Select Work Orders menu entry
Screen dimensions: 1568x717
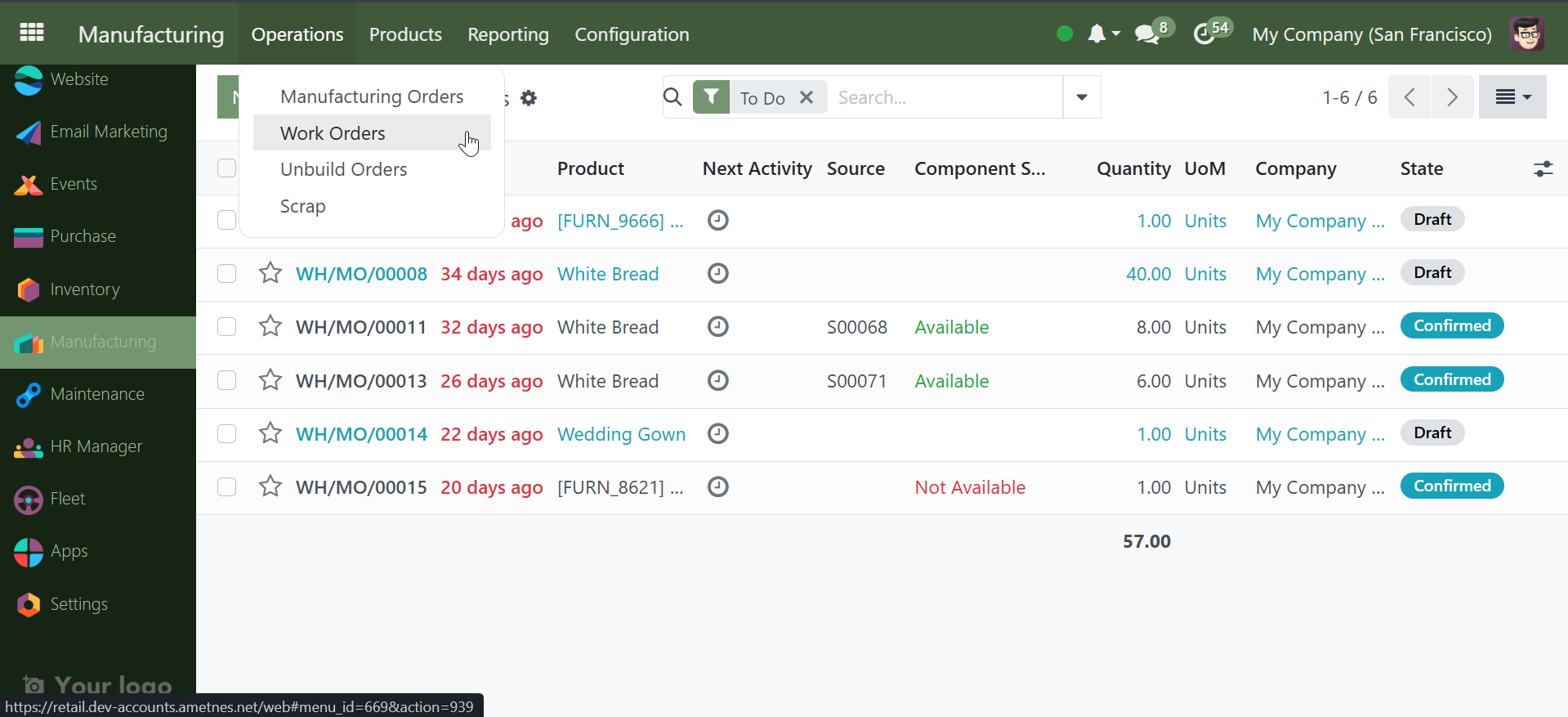coord(372,133)
